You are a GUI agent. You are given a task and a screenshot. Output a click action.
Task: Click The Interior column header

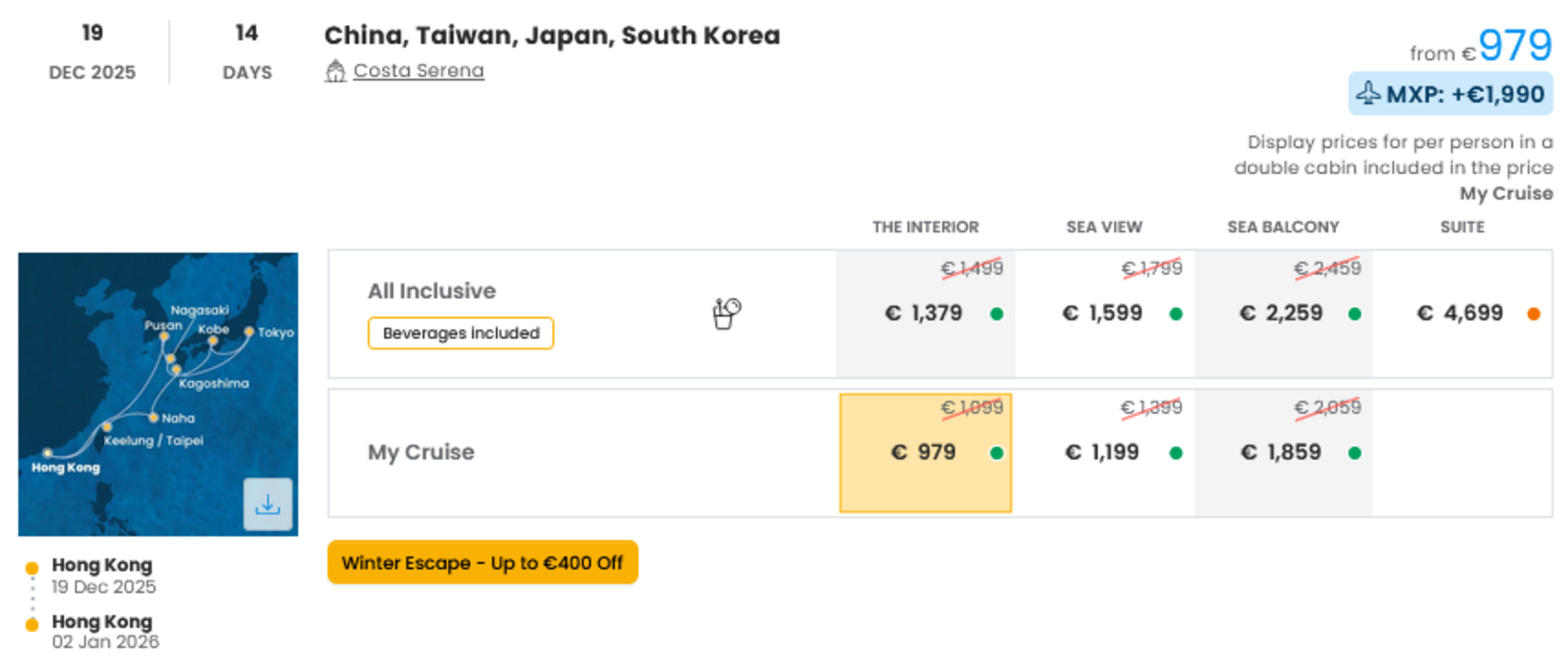click(x=925, y=227)
